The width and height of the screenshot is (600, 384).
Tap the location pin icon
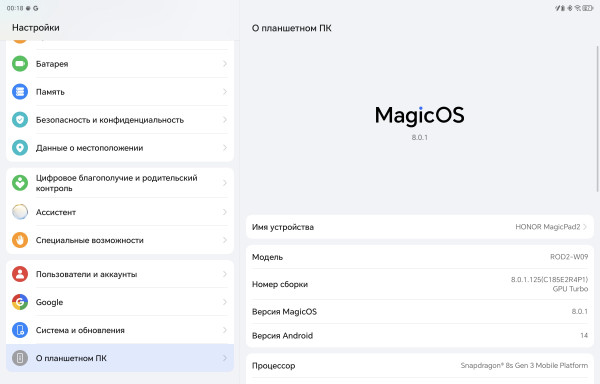point(20,148)
